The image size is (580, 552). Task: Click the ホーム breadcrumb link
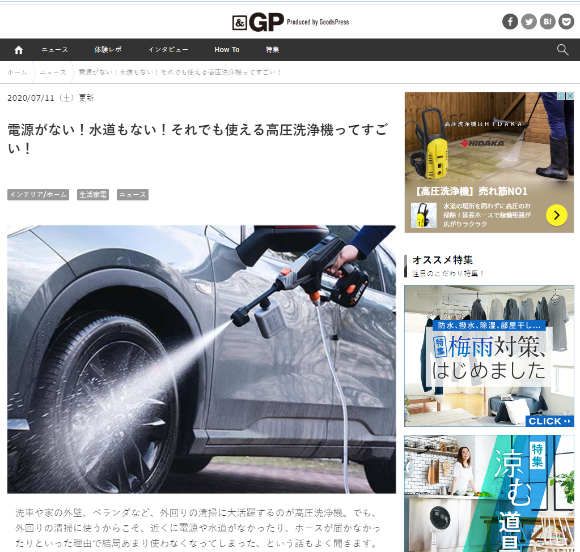[17, 73]
